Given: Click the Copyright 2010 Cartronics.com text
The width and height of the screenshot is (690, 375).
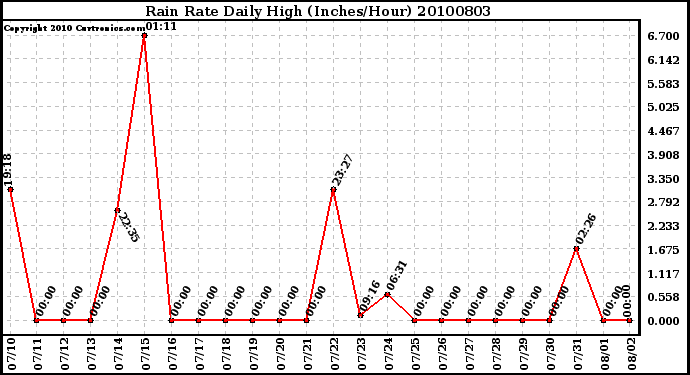Looking at the screenshot, I should [74, 28].
